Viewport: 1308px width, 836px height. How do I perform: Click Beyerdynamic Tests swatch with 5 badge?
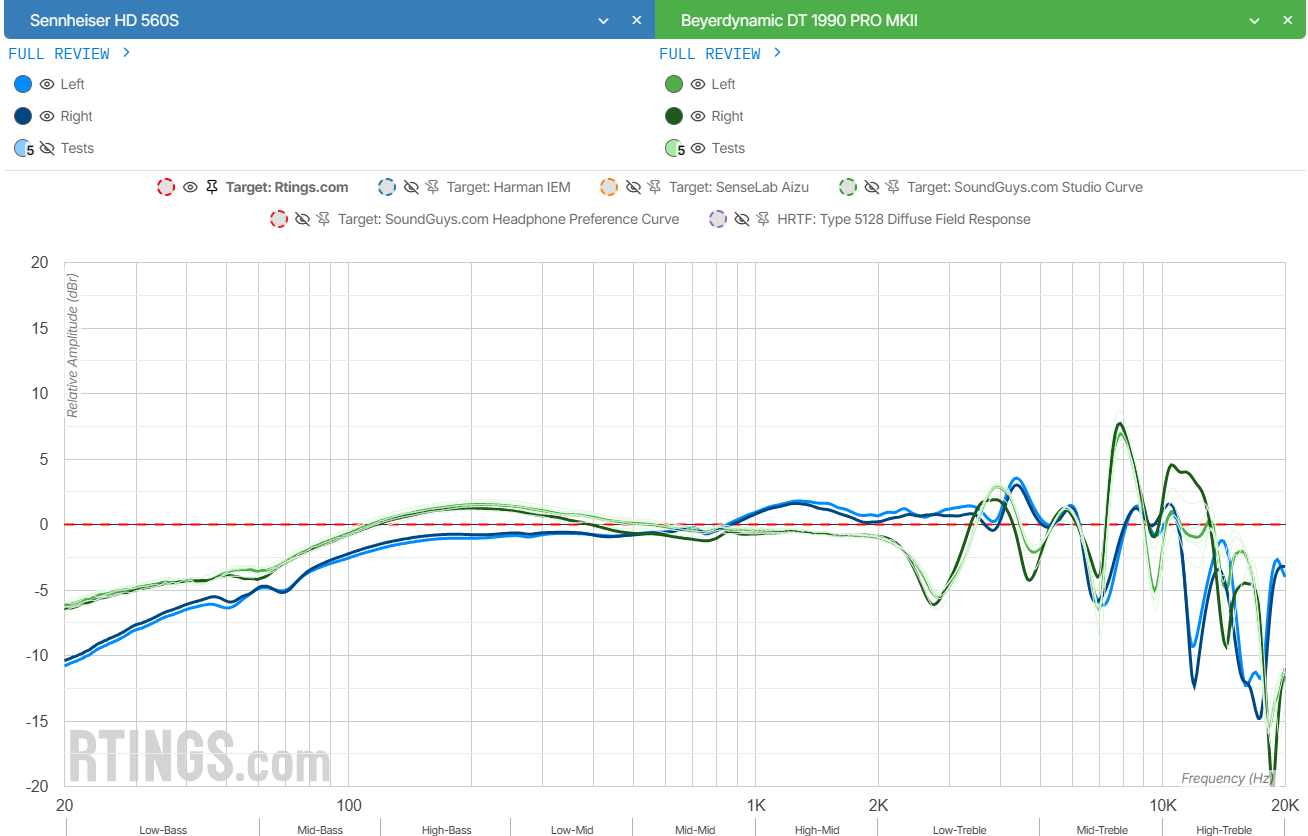click(675, 148)
